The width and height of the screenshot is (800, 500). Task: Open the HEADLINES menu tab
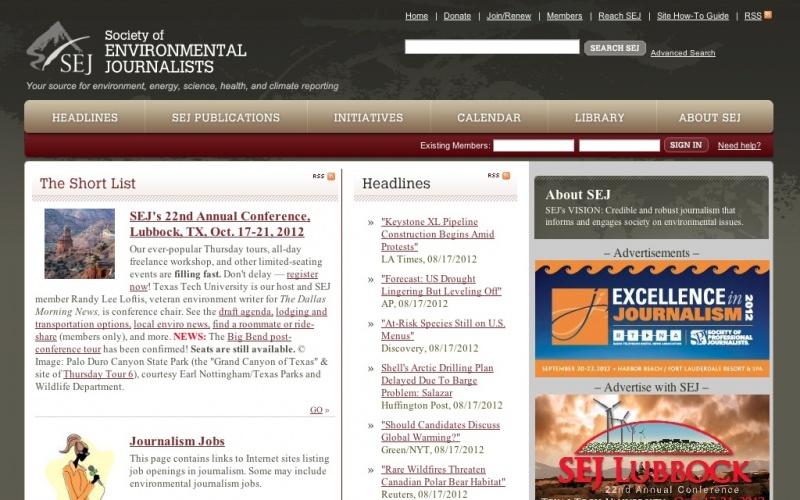tap(85, 117)
